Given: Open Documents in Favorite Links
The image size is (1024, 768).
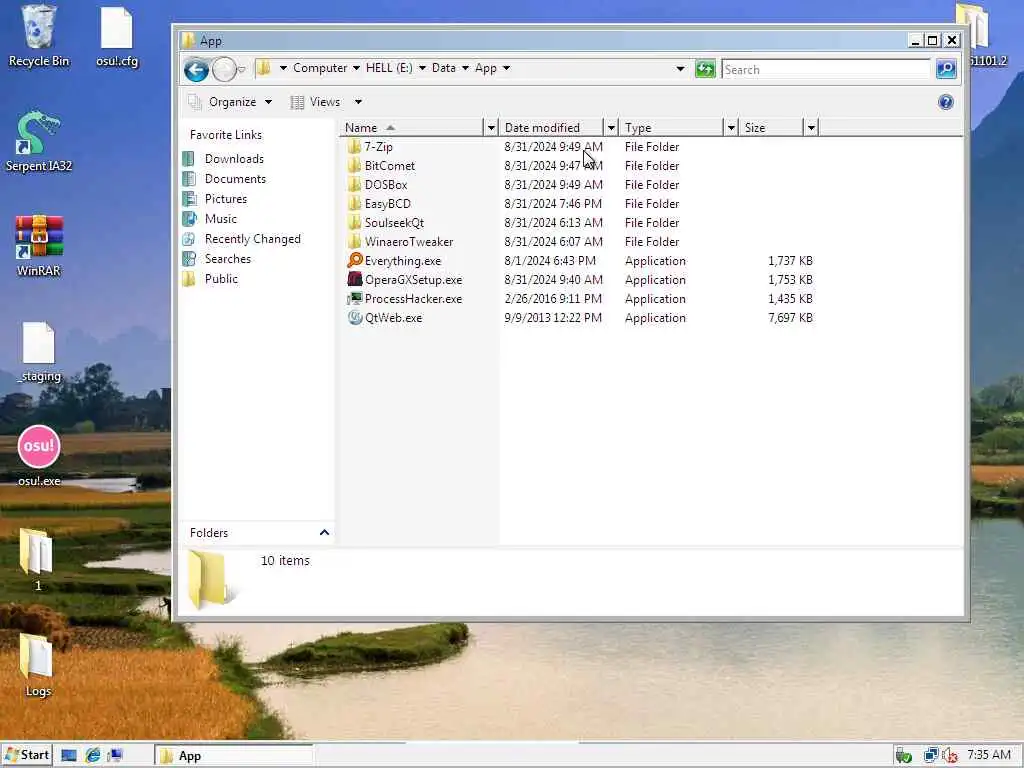Looking at the screenshot, I should point(235,178).
